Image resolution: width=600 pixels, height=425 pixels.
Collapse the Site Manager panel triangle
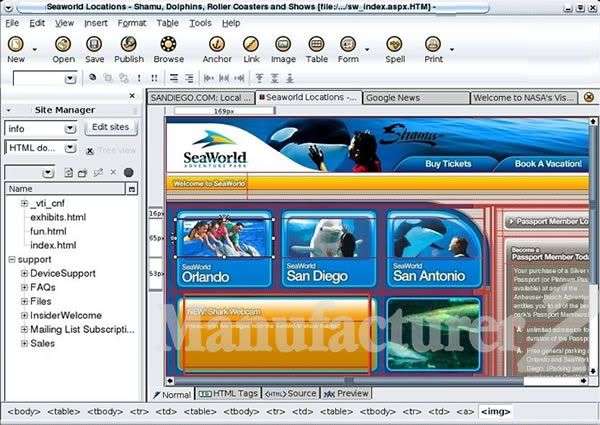coord(8,110)
